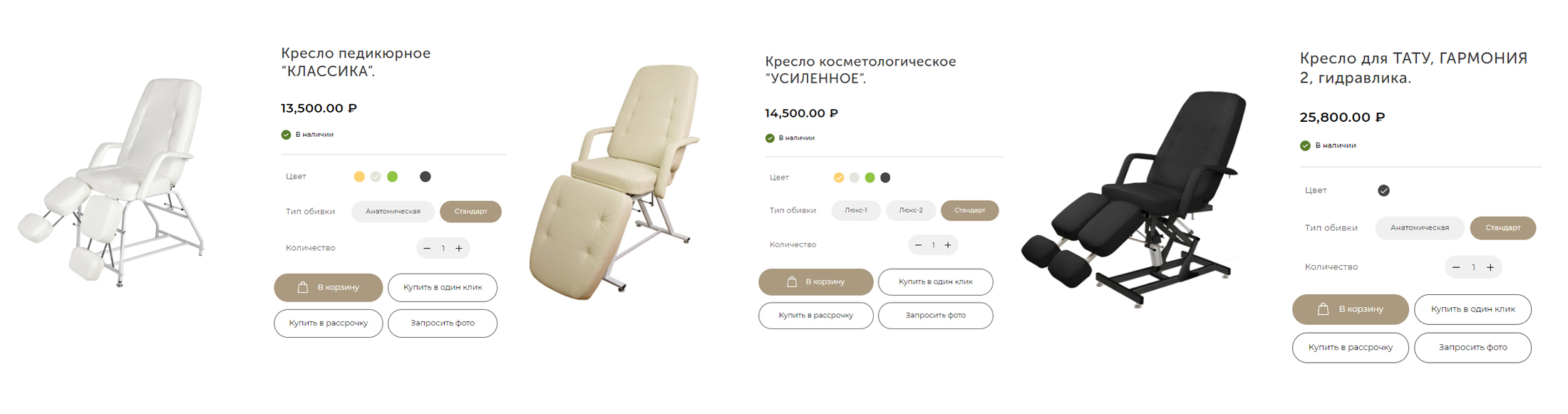
Task: Pick the yellow color swatch for КЛАССИКА chair
Action: pos(359,177)
